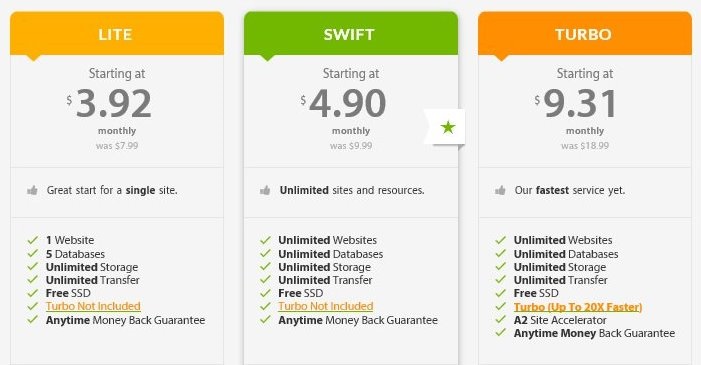Click the thumbs-up icon in Turbo plan
Screen dimensions: 701x365
click(x=500, y=191)
